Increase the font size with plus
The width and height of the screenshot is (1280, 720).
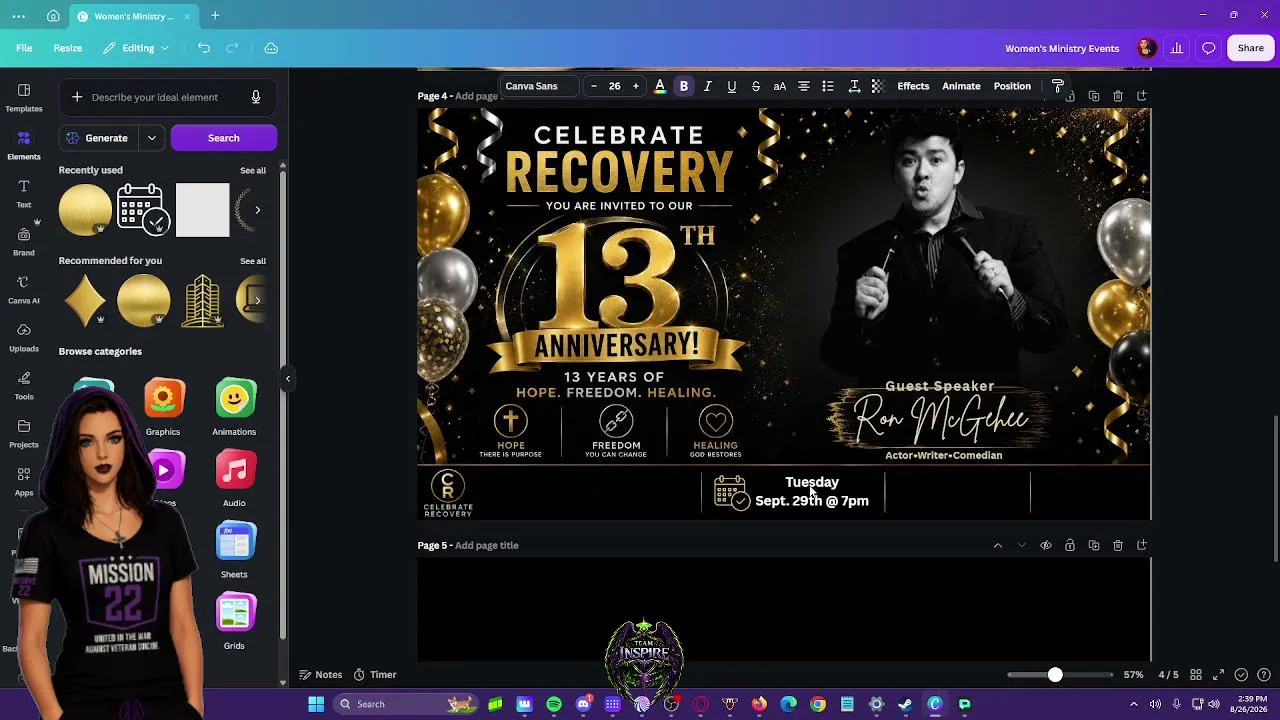pyautogui.click(x=636, y=86)
